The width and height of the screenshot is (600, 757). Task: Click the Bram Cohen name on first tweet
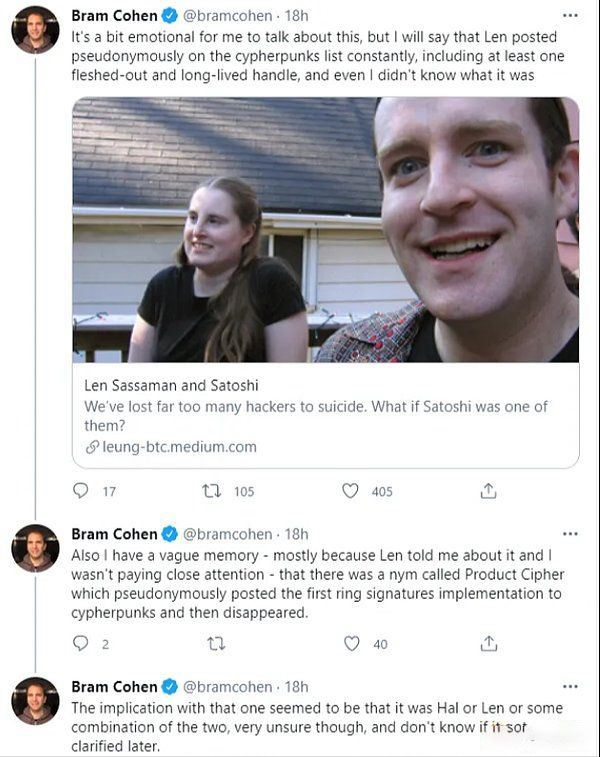click(114, 16)
